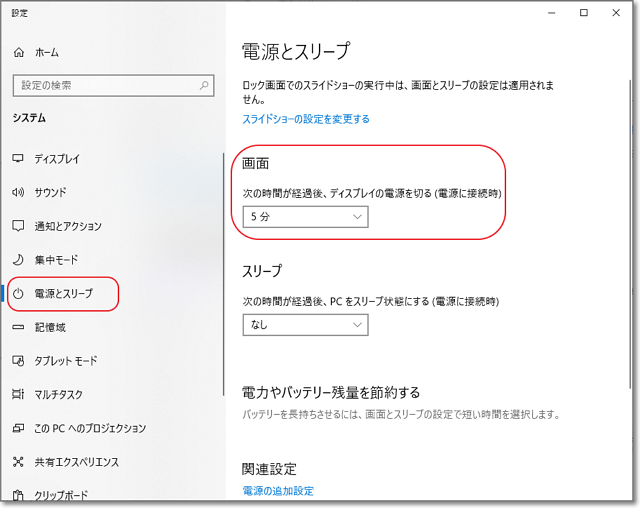Open the screen-off time dropdown showing 5 分
Viewport: 640px width, 508px height.
point(305,217)
